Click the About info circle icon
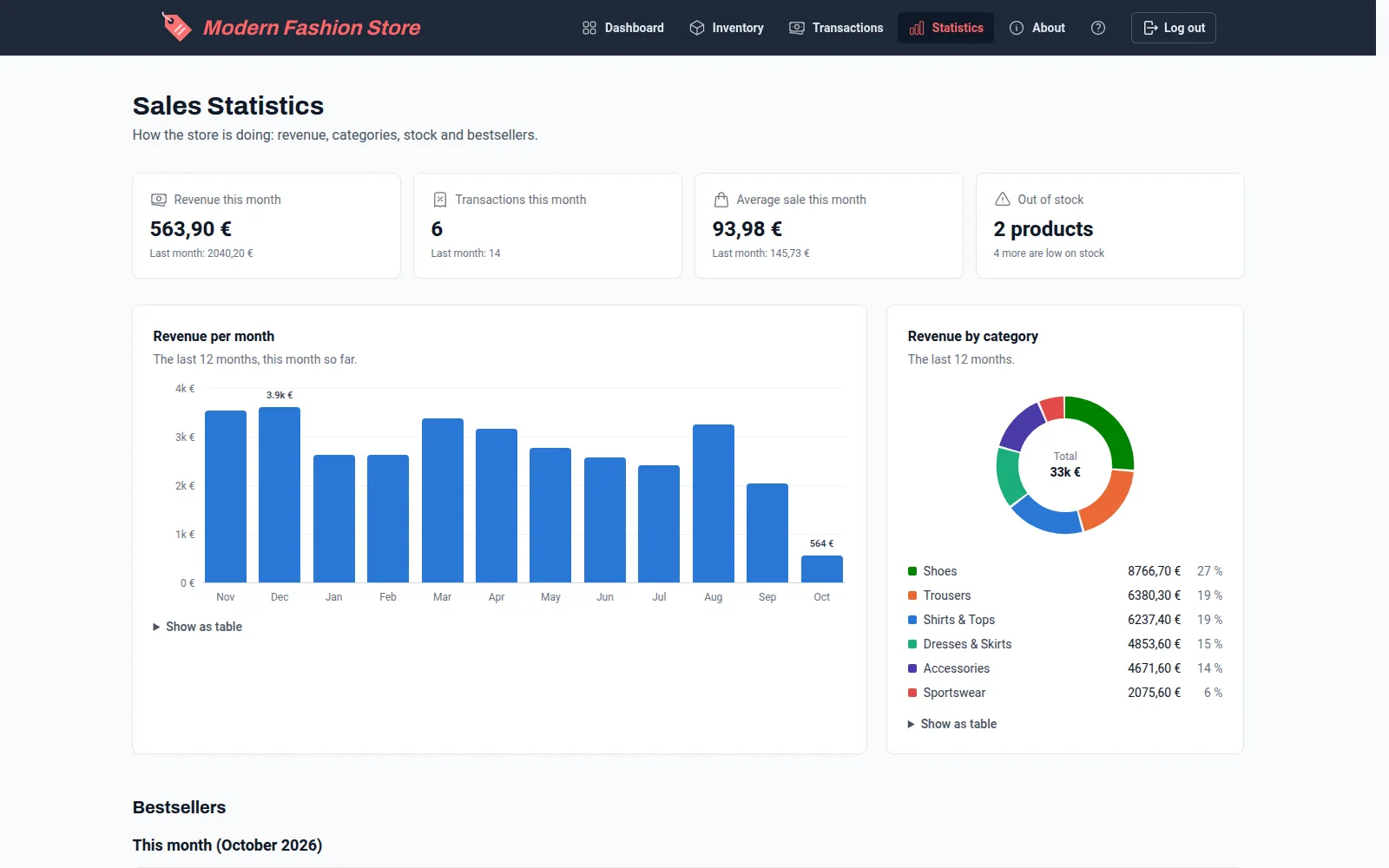1389x868 pixels. 1017,28
